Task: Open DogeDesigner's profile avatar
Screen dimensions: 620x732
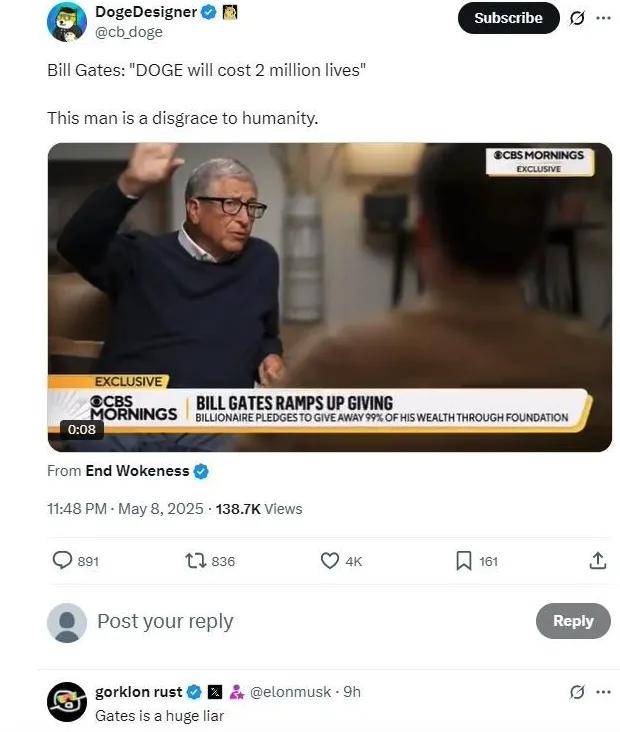Action: [67, 22]
